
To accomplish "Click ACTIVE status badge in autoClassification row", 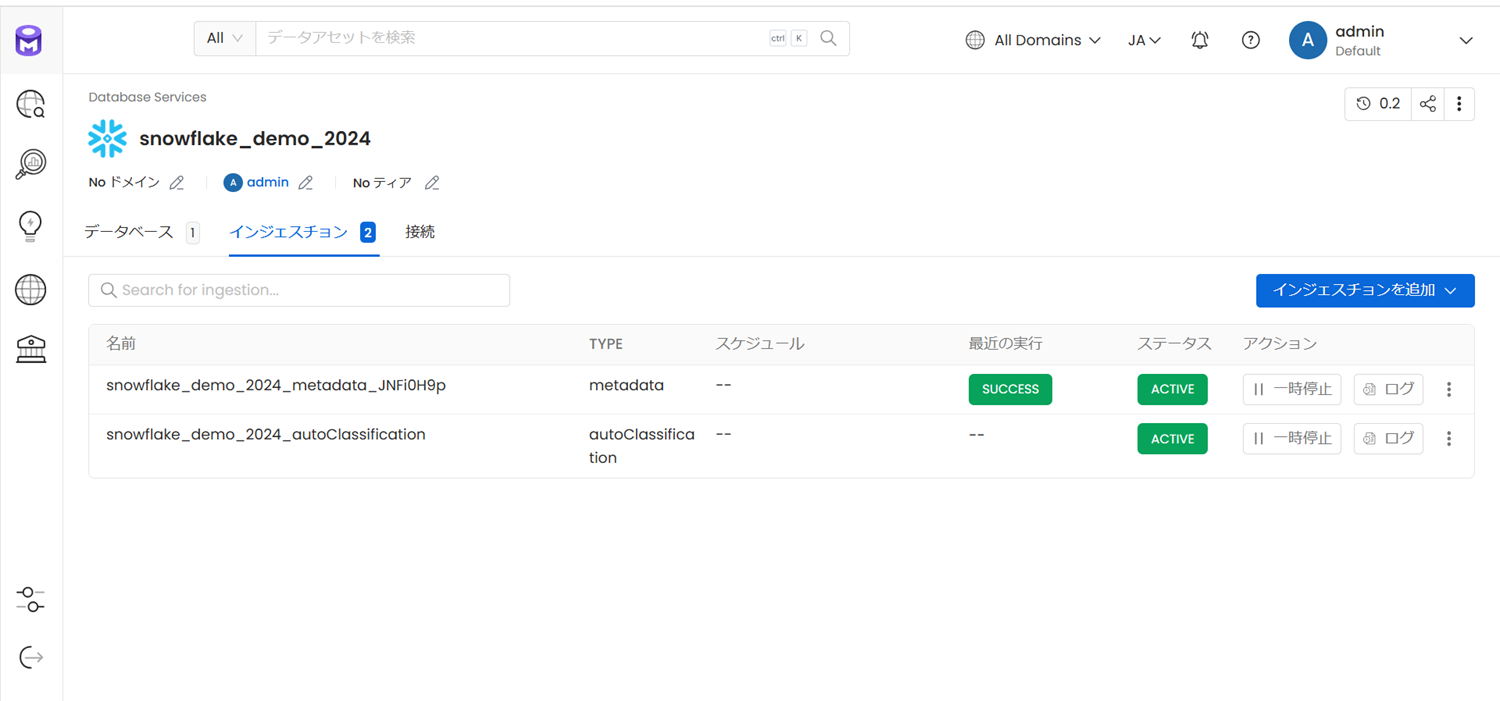I will (1172, 439).
